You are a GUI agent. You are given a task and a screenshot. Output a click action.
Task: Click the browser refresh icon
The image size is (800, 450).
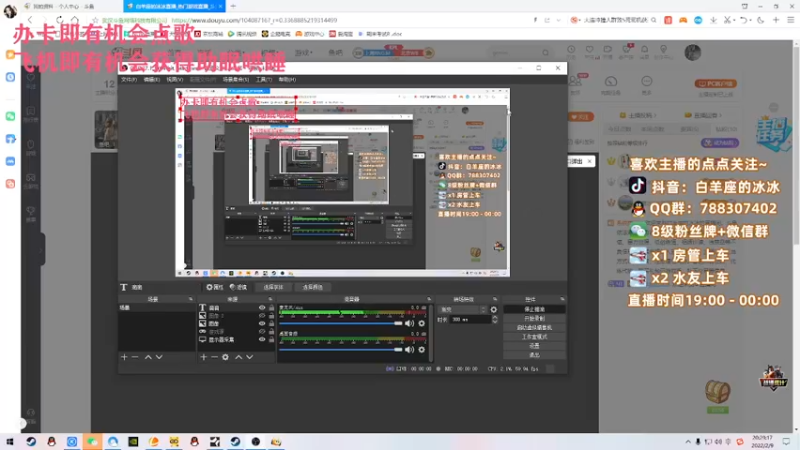click(60, 20)
